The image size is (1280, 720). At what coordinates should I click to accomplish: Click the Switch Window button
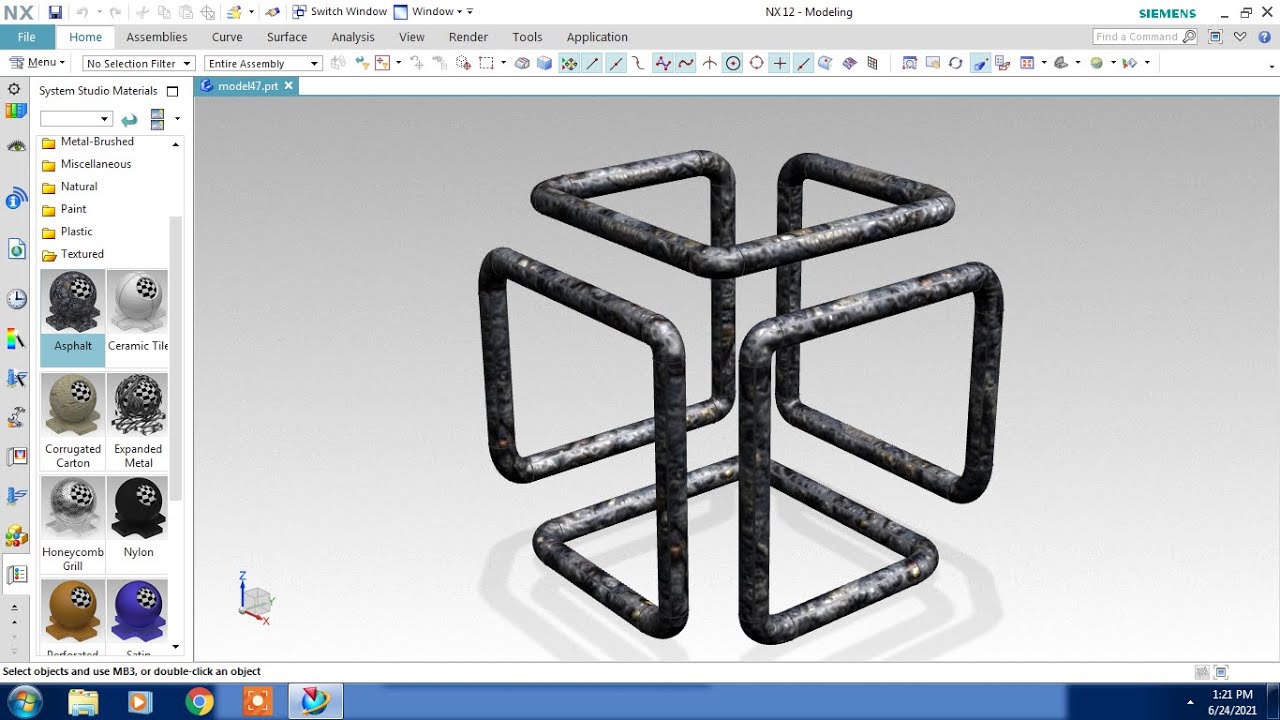click(x=339, y=12)
